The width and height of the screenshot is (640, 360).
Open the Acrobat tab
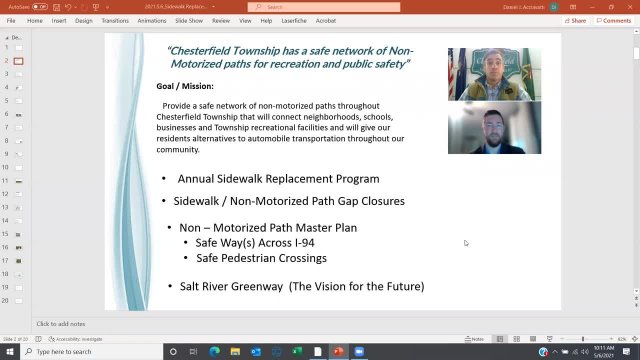coord(326,20)
